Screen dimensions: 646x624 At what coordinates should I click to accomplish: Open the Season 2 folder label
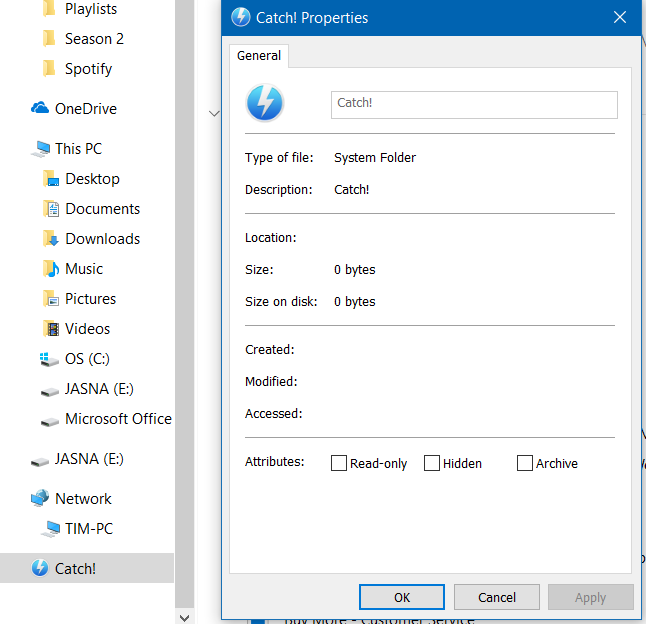pos(94,39)
